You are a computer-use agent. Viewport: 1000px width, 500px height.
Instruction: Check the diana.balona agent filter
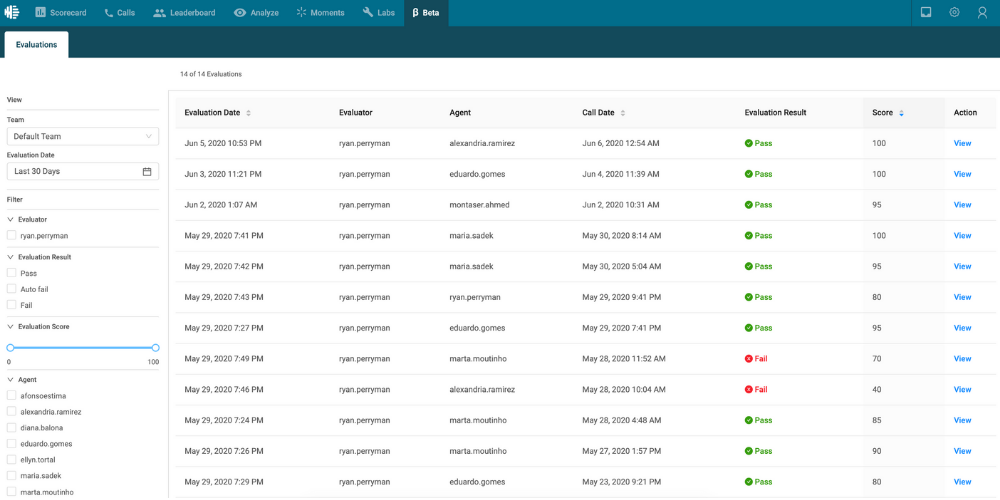tap(11, 427)
